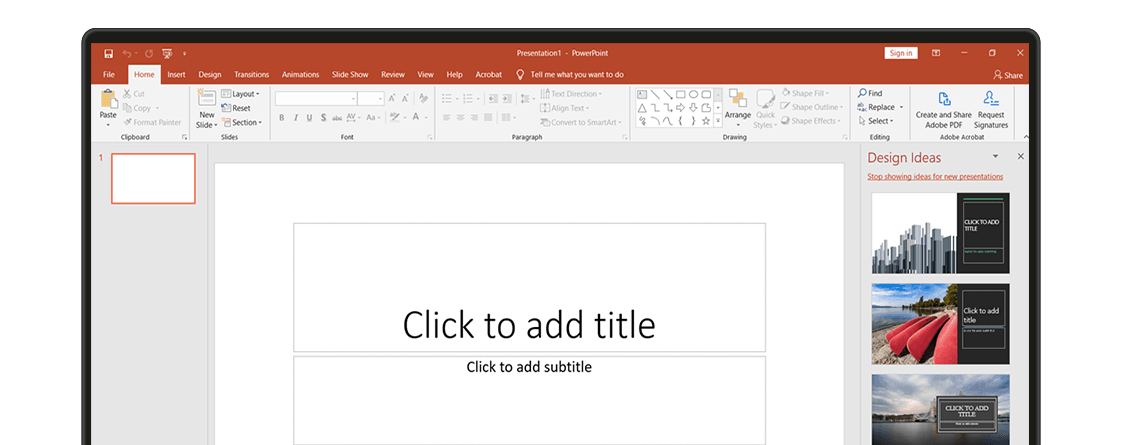
Task: Open the Arrange tool in Drawing group
Action: [737, 104]
